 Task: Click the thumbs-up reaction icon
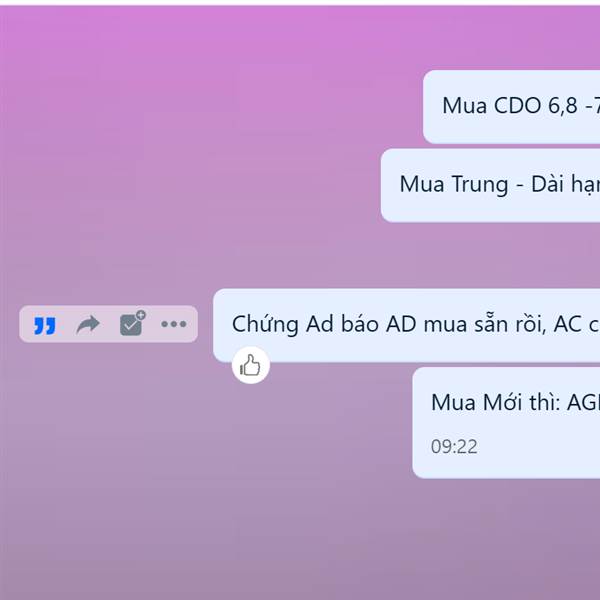pyautogui.click(x=251, y=365)
